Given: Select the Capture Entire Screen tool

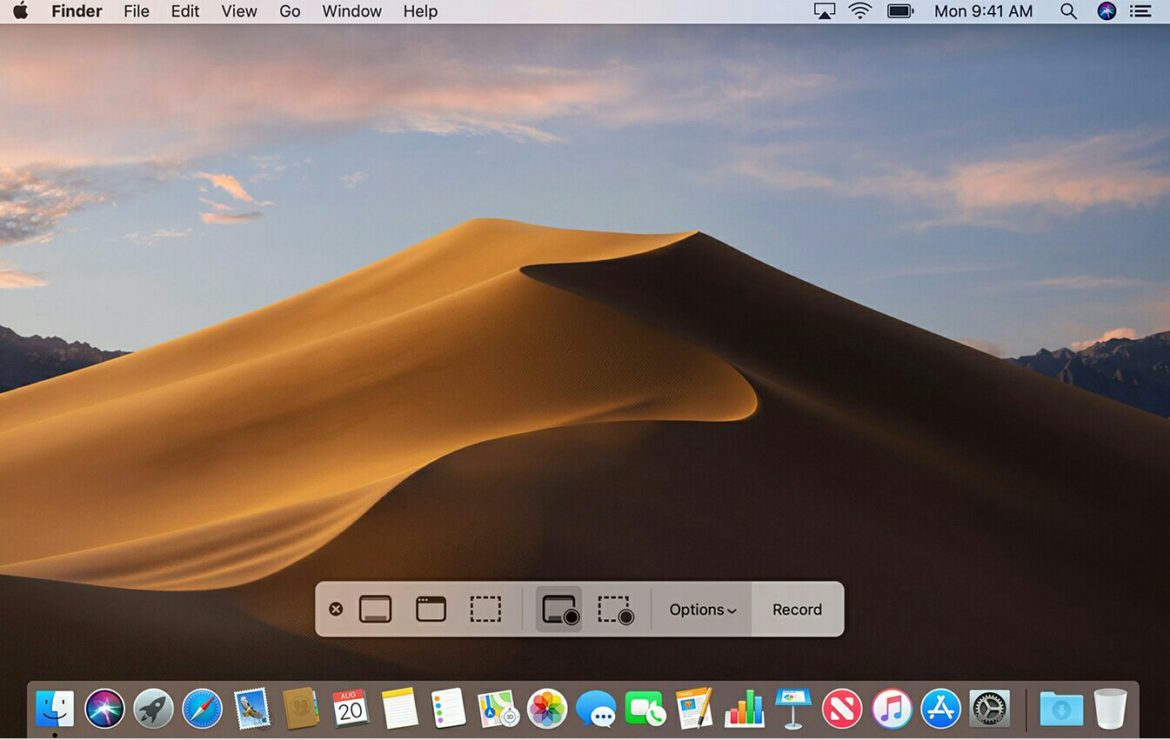Looking at the screenshot, I should click(376, 608).
